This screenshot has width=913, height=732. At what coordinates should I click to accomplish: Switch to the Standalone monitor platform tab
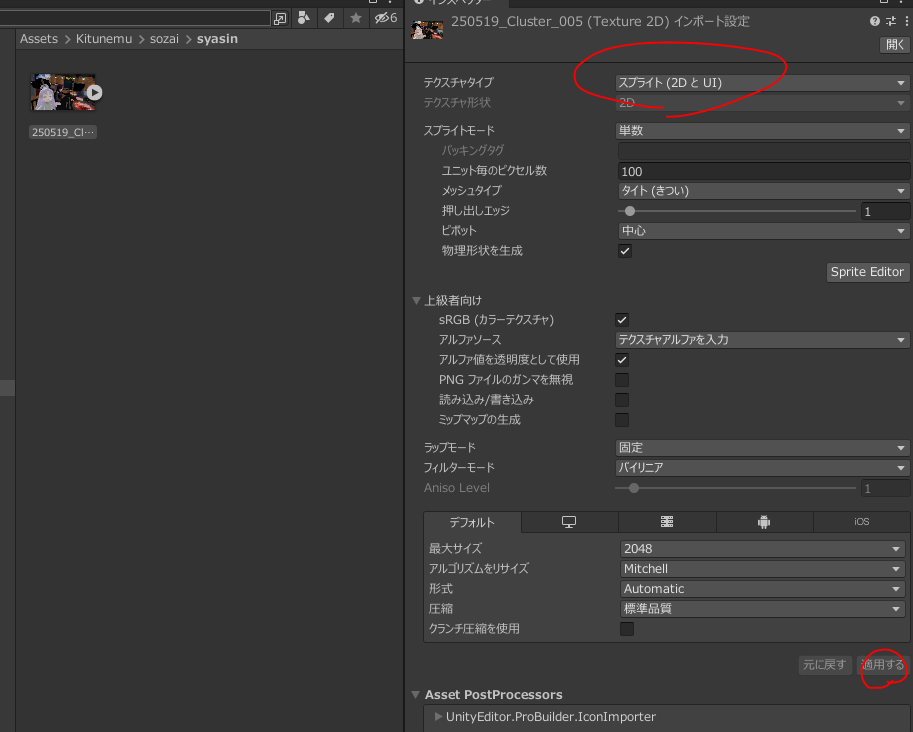click(x=569, y=522)
